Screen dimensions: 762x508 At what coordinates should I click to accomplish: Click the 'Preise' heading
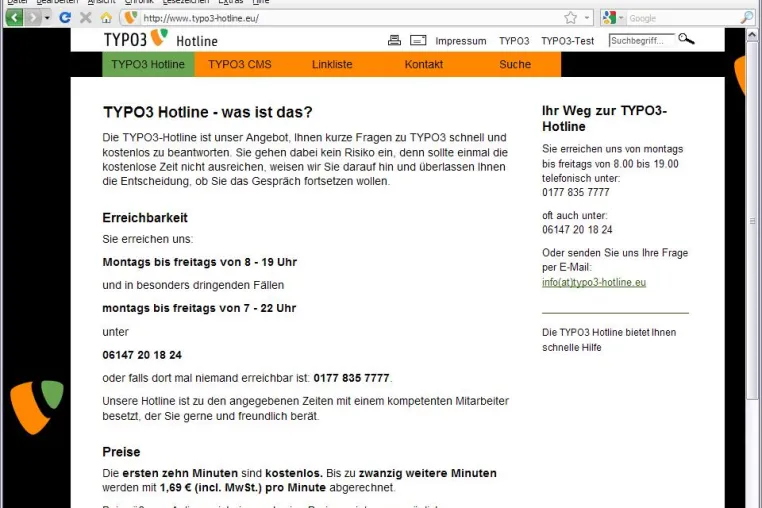121,452
